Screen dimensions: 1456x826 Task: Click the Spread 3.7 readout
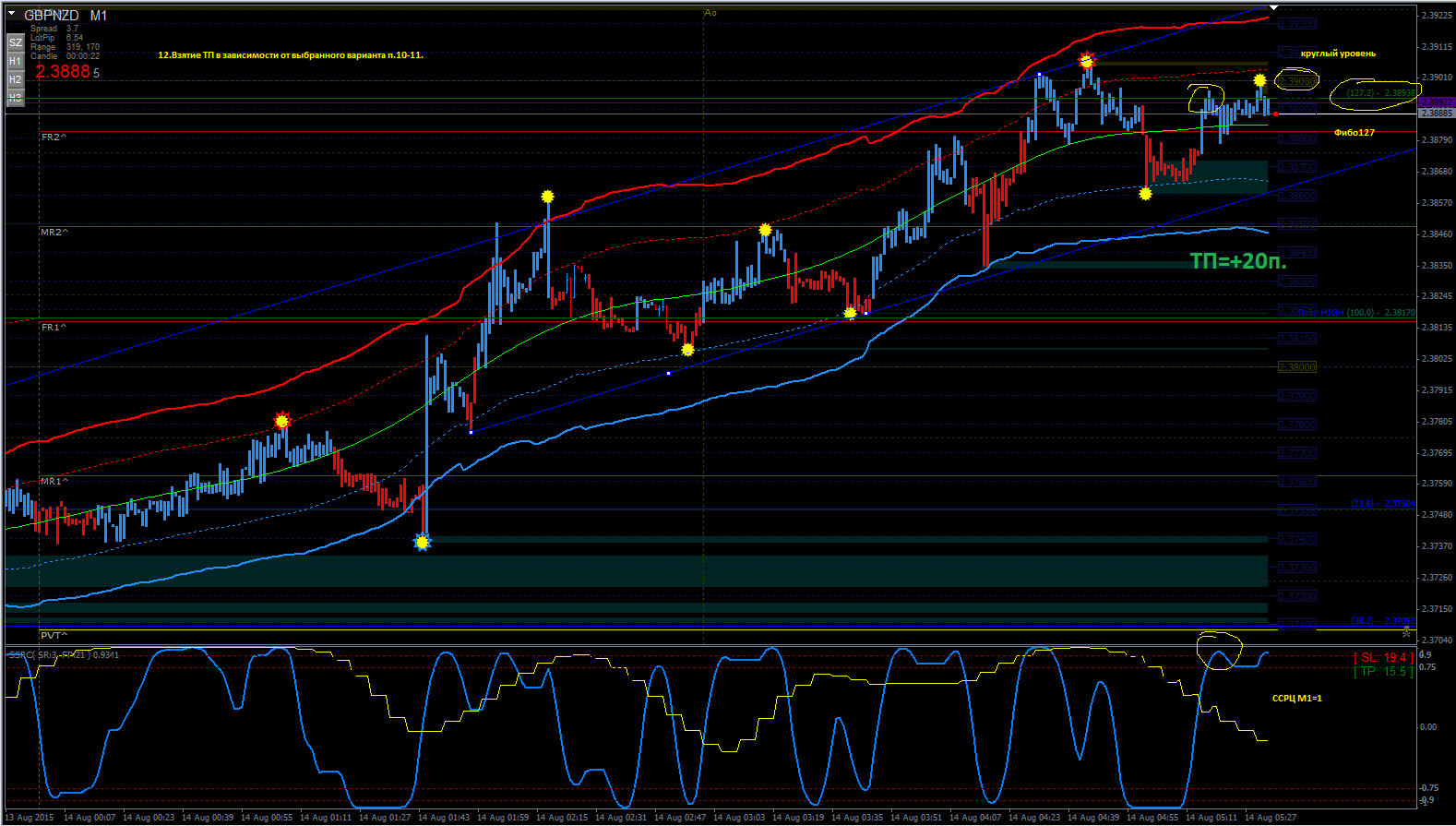pos(54,29)
